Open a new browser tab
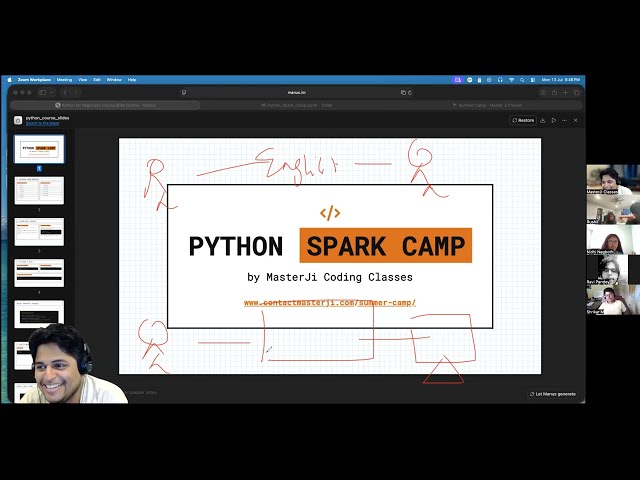This screenshot has width=640, height=480. coord(565,93)
